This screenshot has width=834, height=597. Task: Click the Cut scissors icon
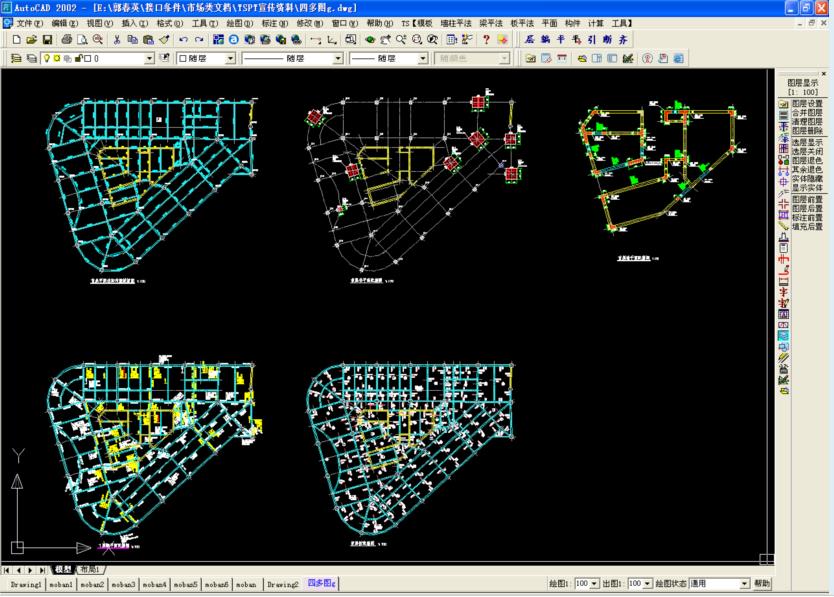tap(118, 39)
